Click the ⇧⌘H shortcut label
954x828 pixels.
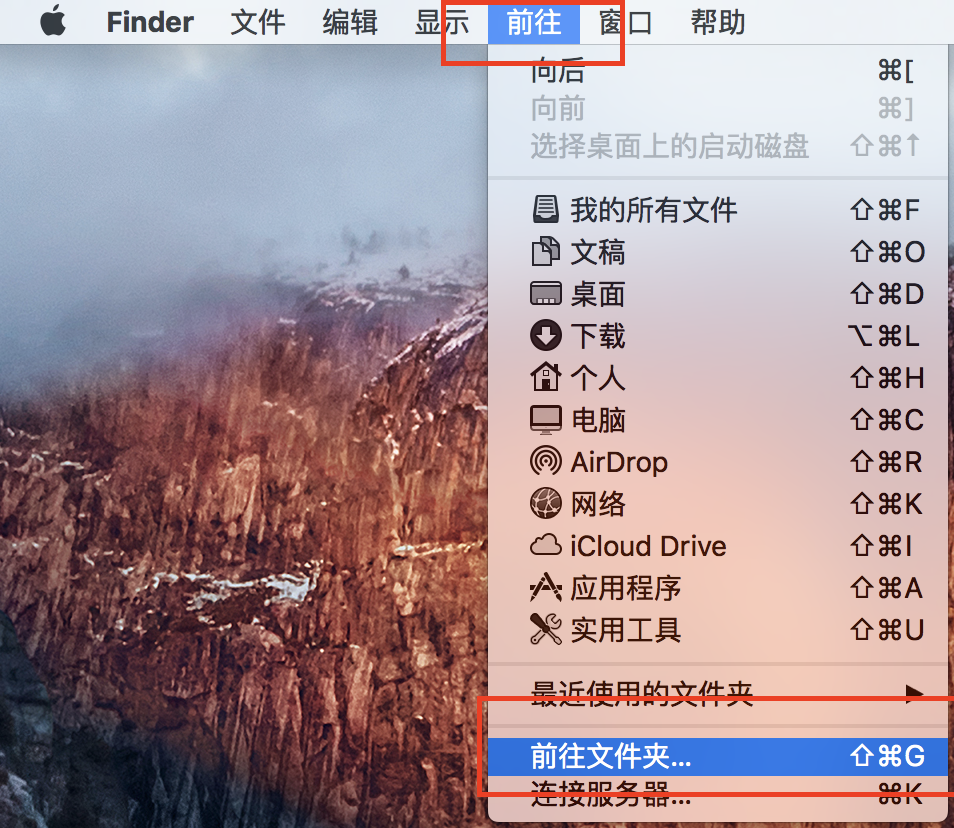pos(887,378)
